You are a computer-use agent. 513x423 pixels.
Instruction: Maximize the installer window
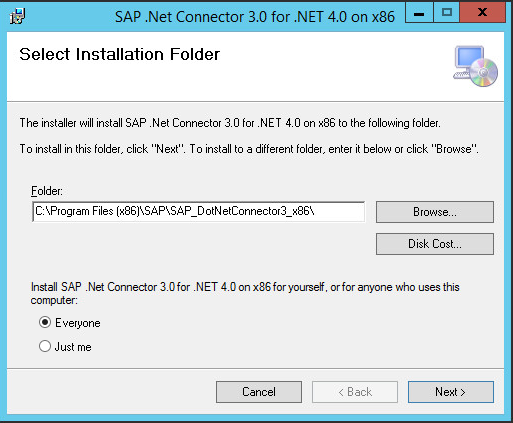pos(447,13)
